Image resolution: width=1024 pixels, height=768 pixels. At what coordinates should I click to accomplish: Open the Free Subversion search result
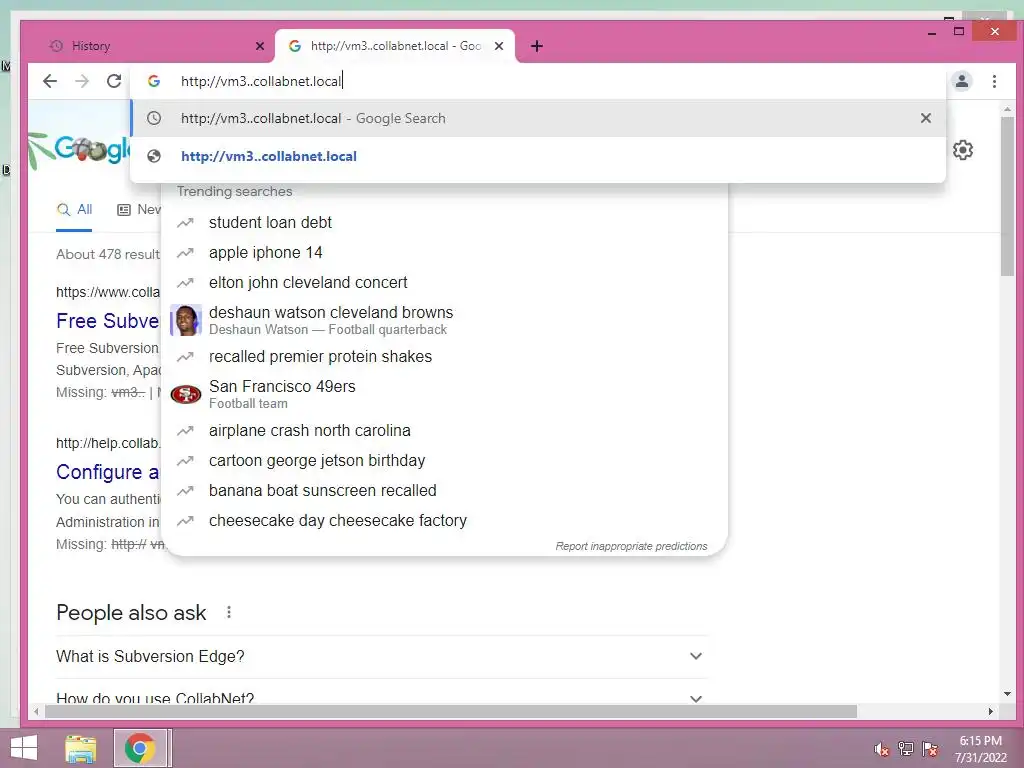coord(108,321)
